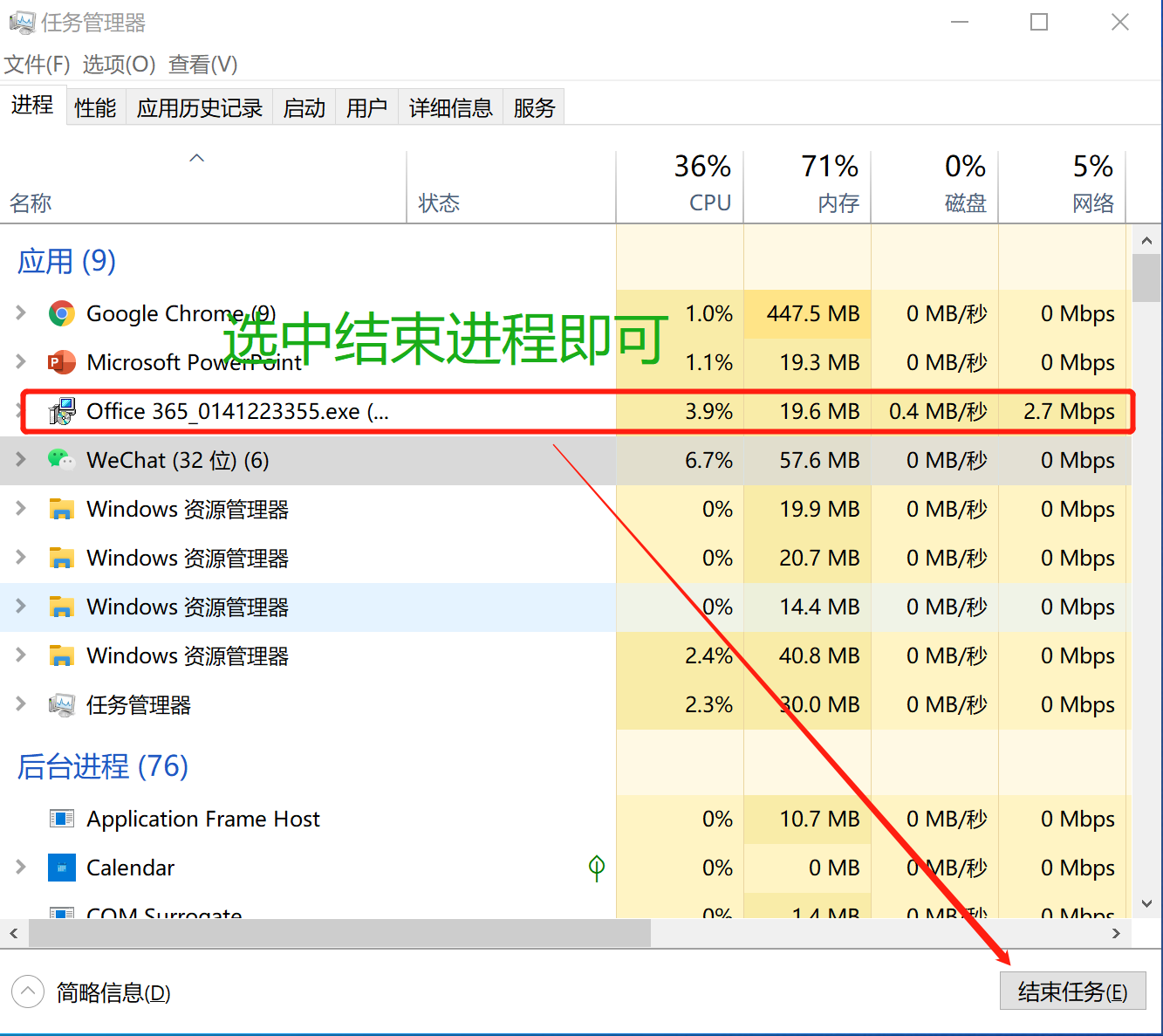1163x1036 pixels.
Task: Click the Calendar process icon
Action: [62, 868]
